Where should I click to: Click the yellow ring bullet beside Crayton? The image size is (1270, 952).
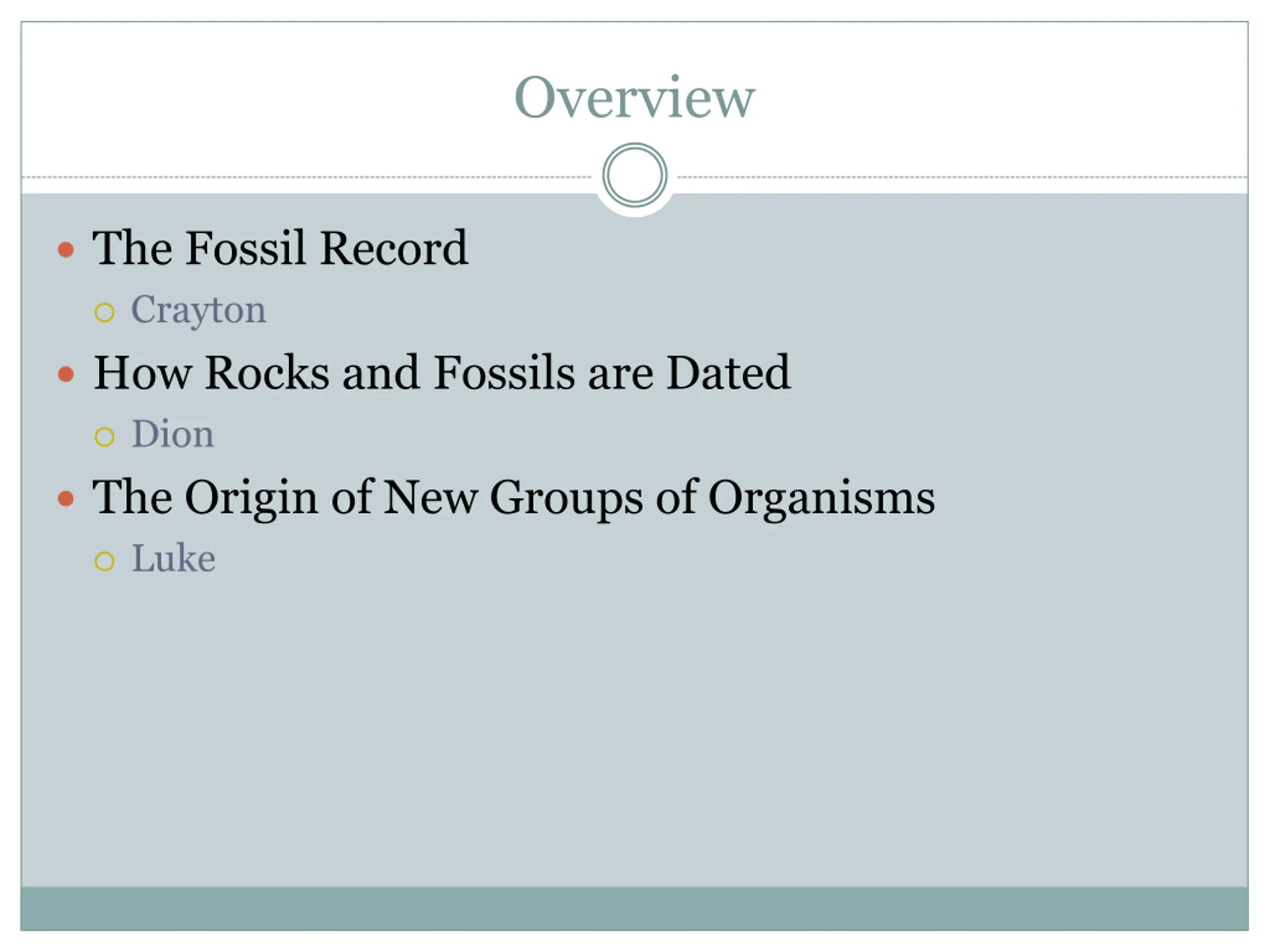point(105,313)
